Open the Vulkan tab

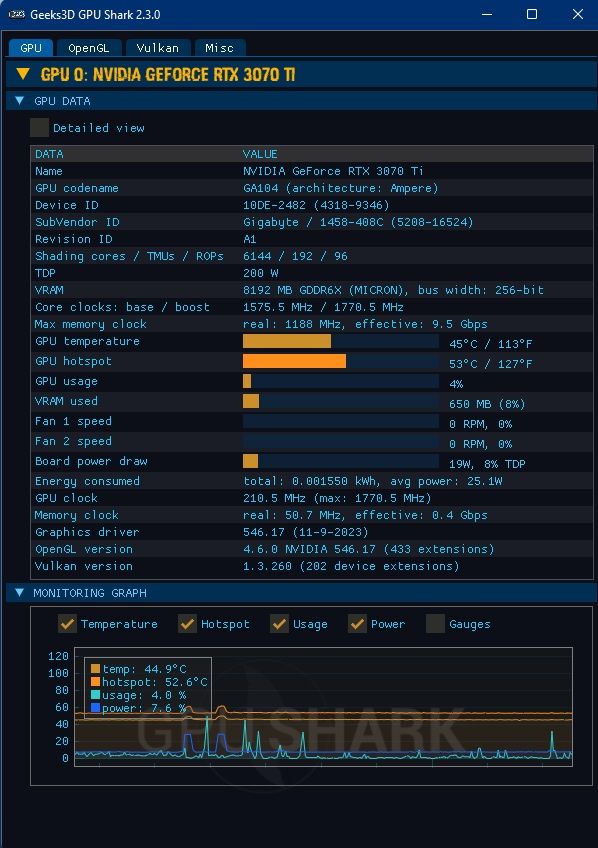point(158,48)
